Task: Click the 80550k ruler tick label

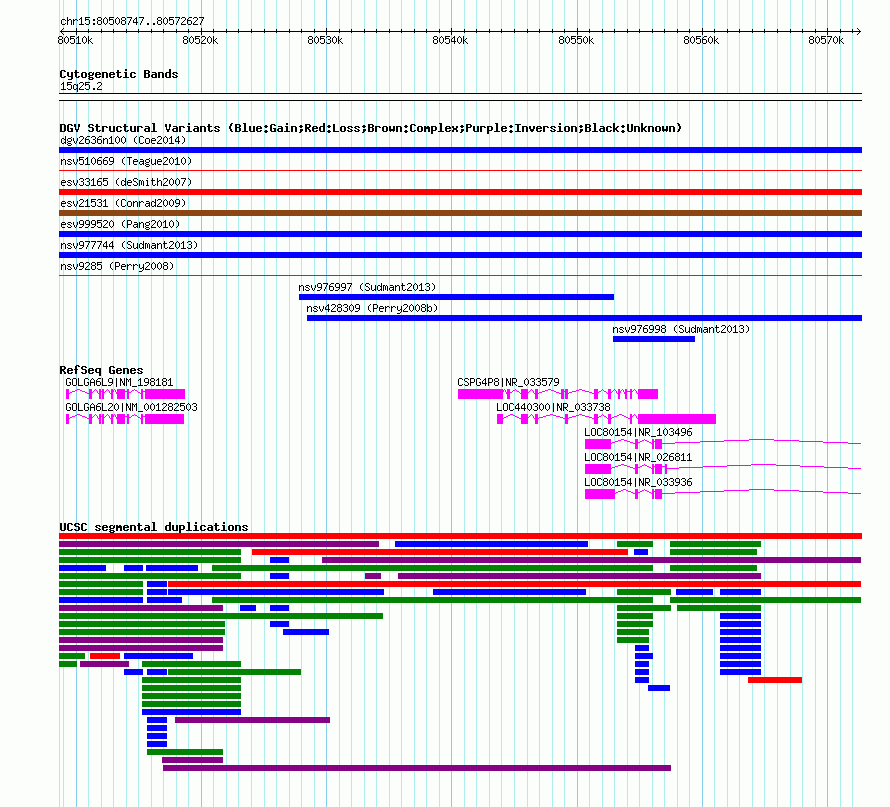Action: click(x=576, y=40)
